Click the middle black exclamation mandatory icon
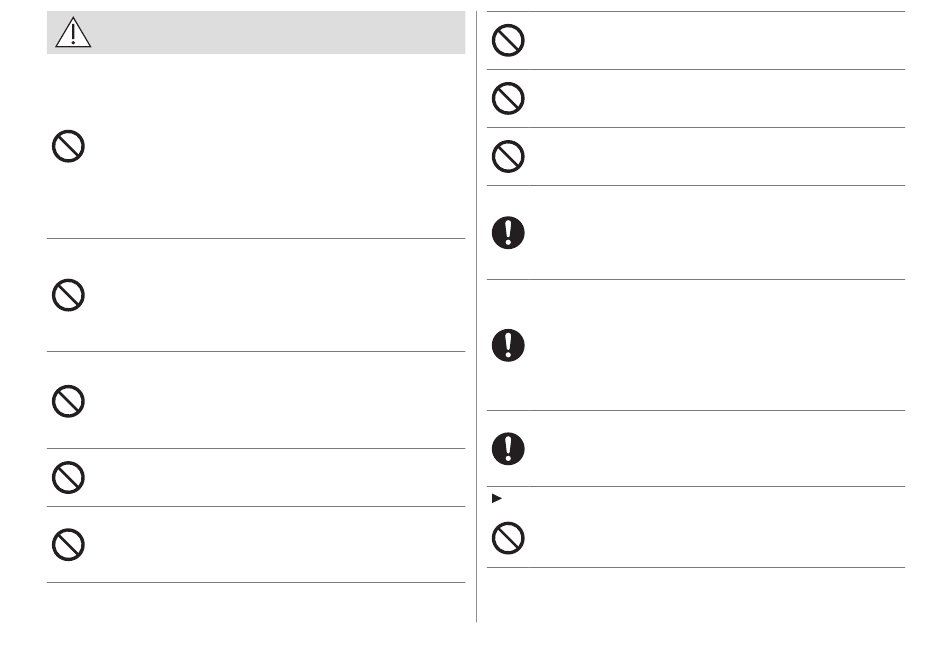The image size is (950, 658). coord(508,345)
